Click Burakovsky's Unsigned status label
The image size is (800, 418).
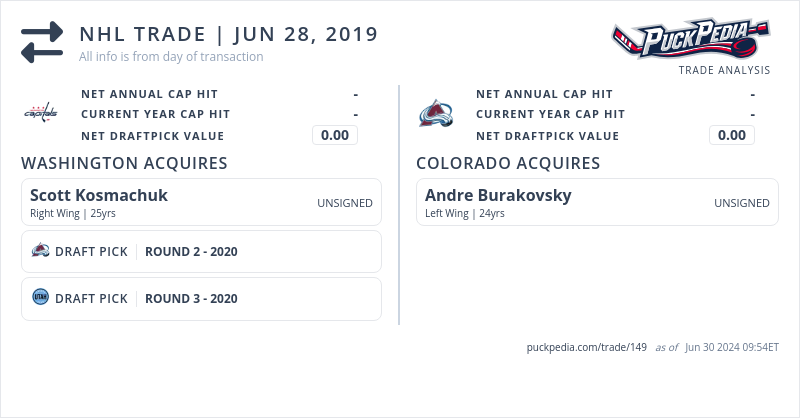tap(742, 203)
